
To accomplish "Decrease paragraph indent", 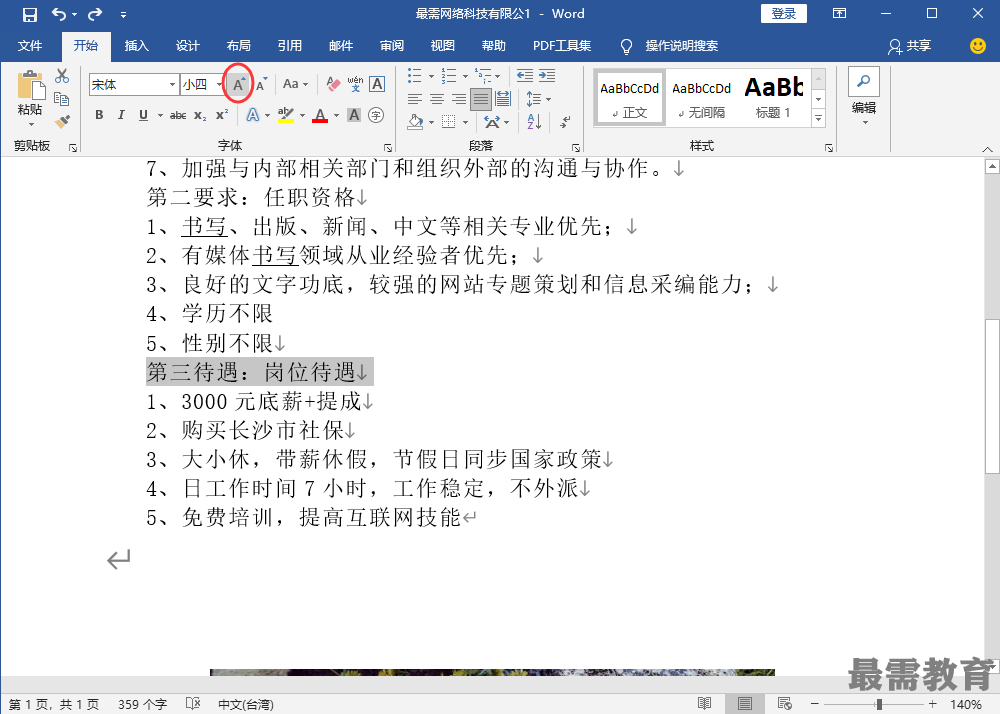I will (x=525, y=76).
